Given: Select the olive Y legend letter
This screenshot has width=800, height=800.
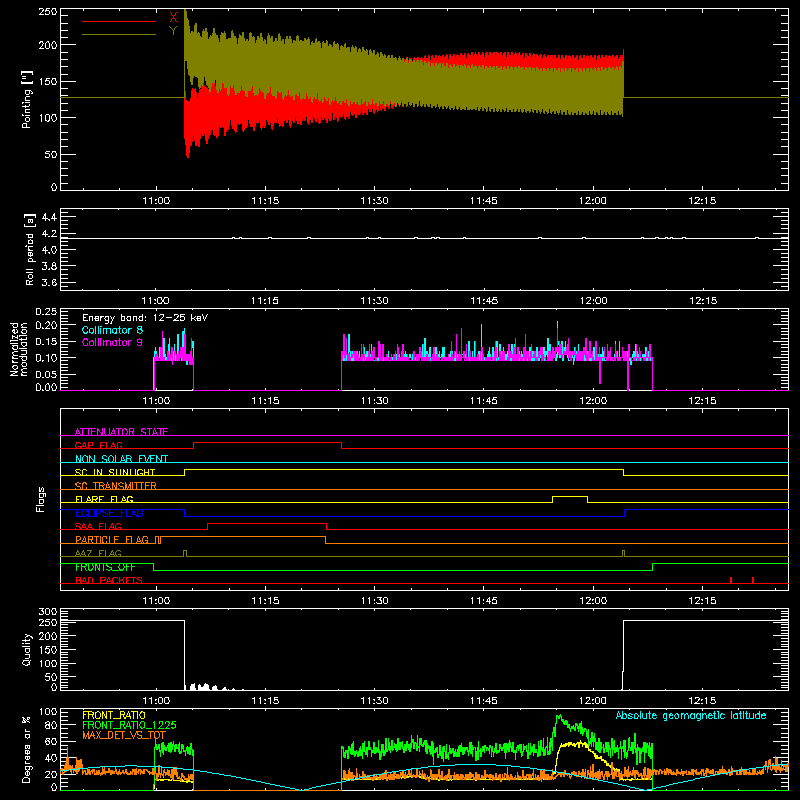Looking at the screenshot, I should pyautogui.click(x=173, y=31).
